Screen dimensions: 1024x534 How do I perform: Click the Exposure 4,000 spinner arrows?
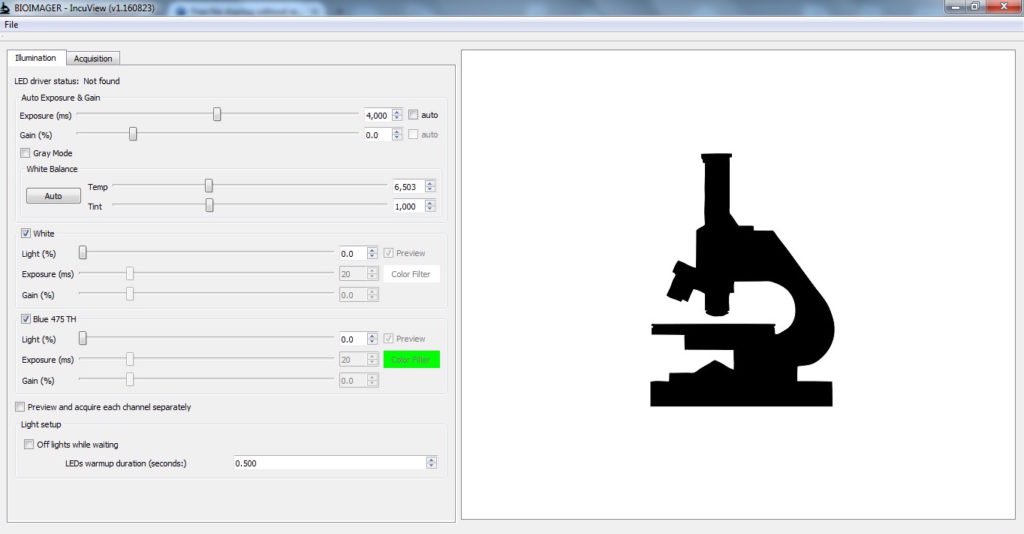point(397,116)
